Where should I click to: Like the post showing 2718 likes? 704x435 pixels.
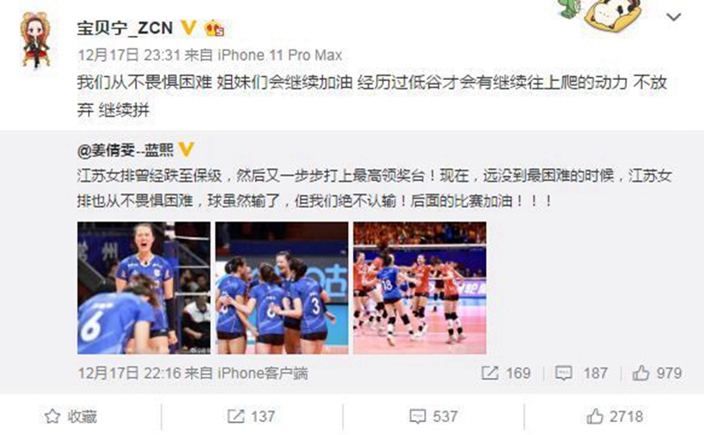pyautogui.click(x=615, y=417)
